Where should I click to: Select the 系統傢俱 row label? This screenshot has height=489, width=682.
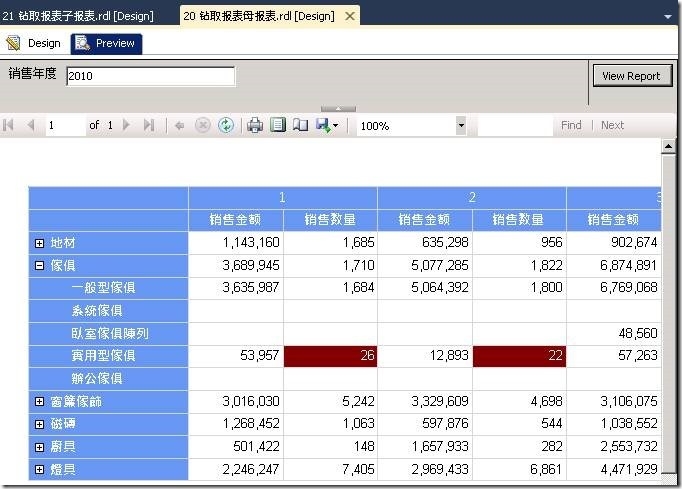coord(97,311)
